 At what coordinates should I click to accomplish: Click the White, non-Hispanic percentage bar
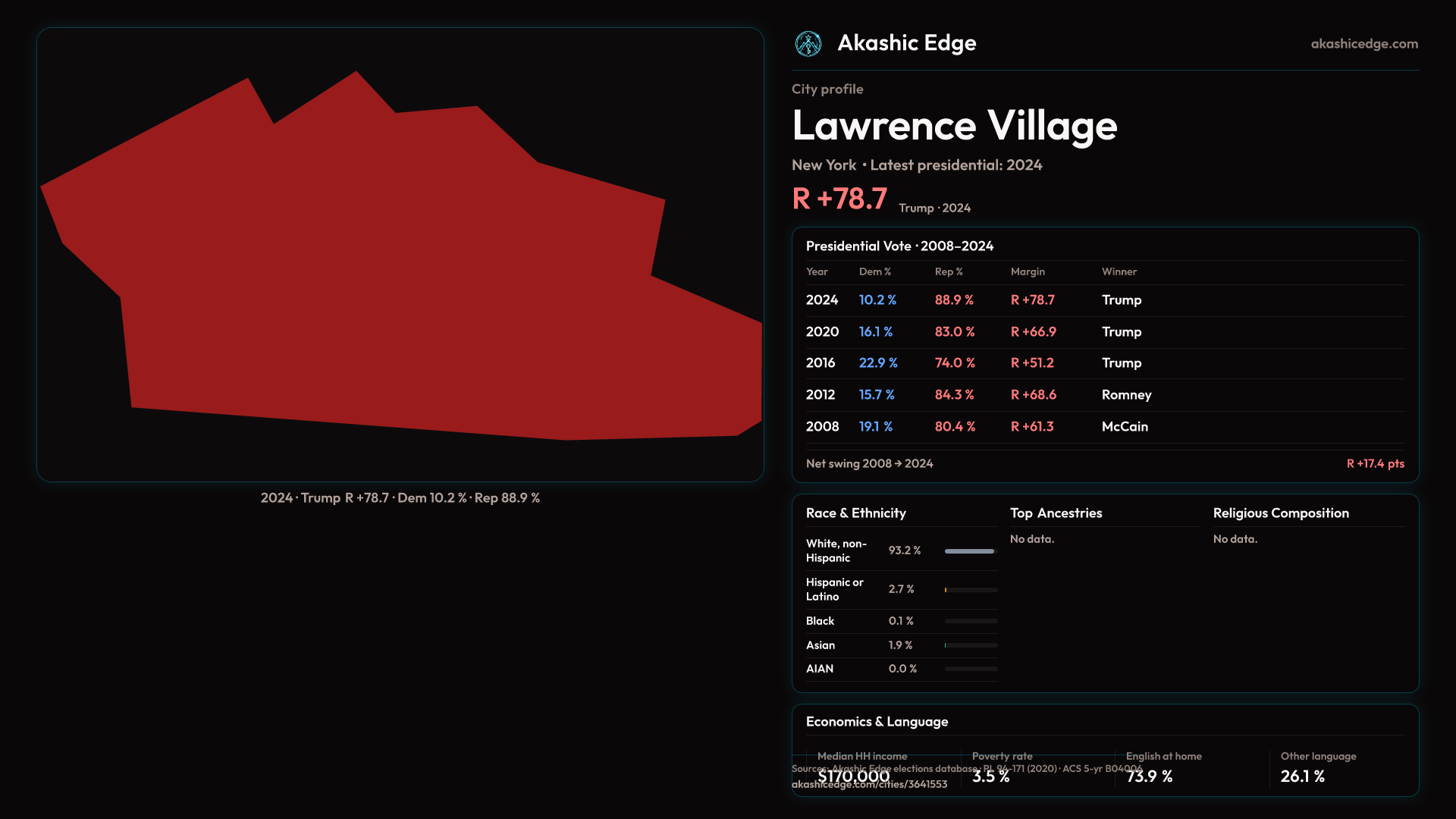[970, 551]
